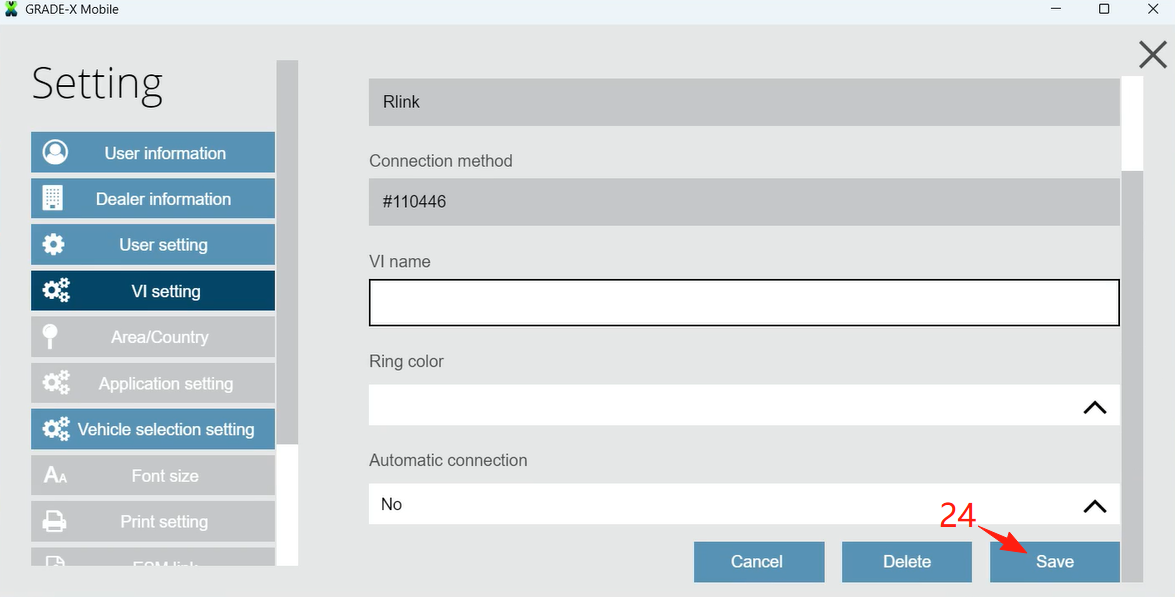
Task: Open the Vehicle selection setting menu
Action: [153, 429]
